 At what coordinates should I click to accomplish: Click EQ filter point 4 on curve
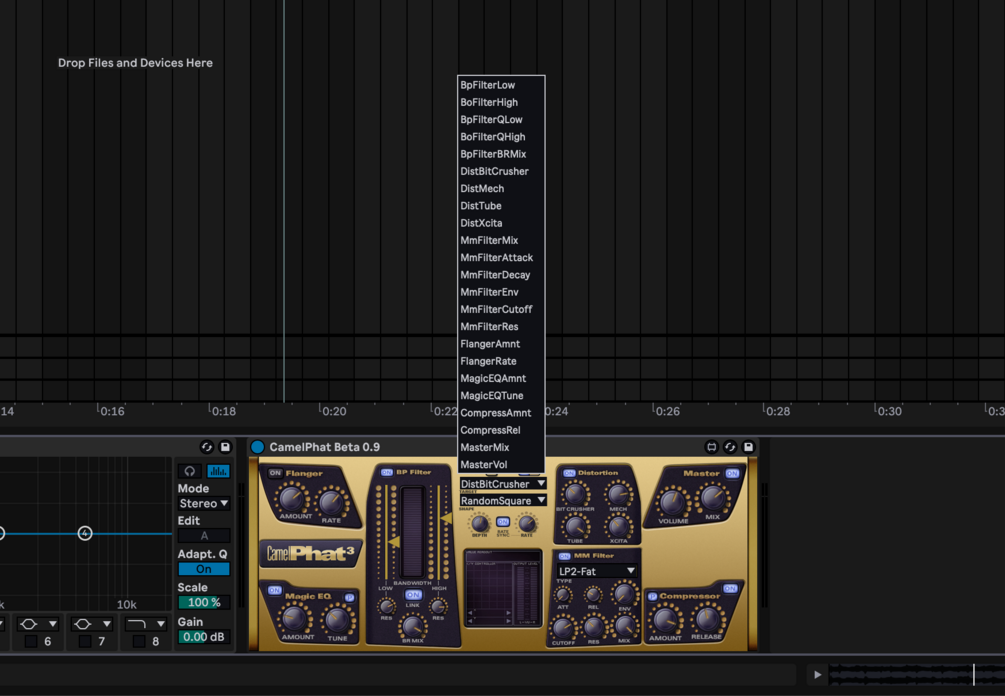click(x=85, y=533)
